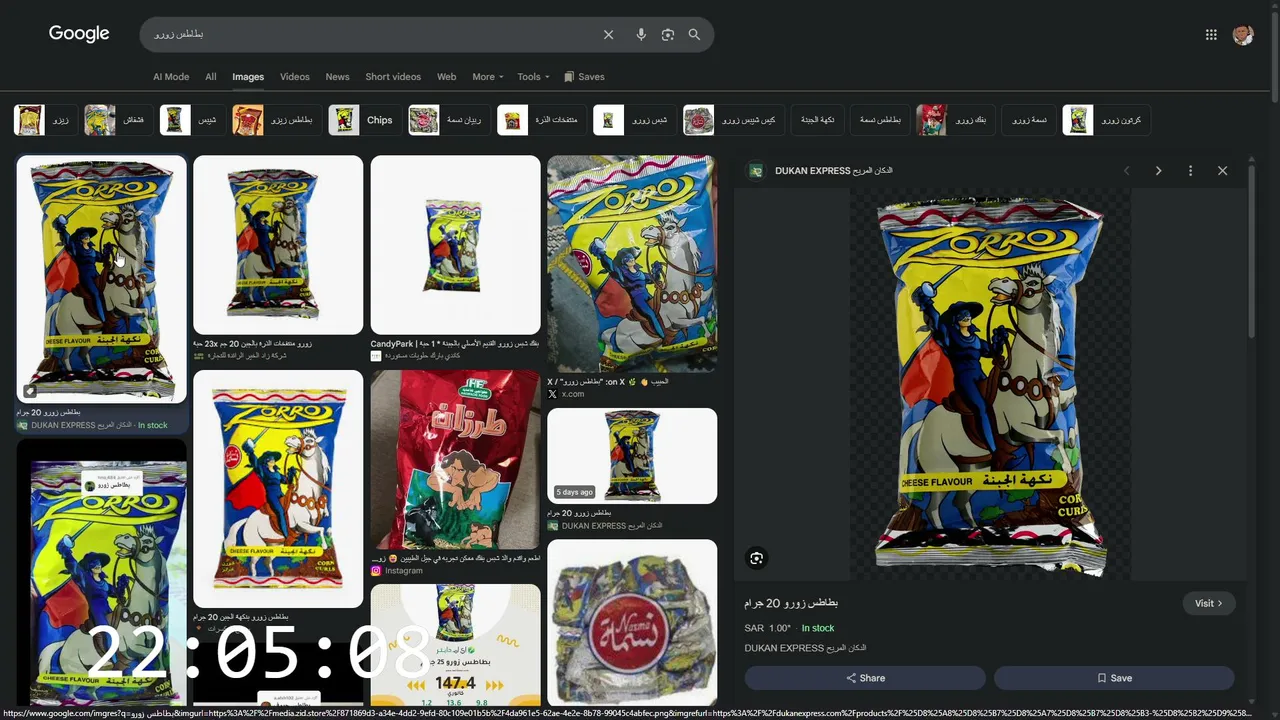Show the next image in the preview panel
This screenshot has width=1280, height=720.
[x=1158, y=171]
